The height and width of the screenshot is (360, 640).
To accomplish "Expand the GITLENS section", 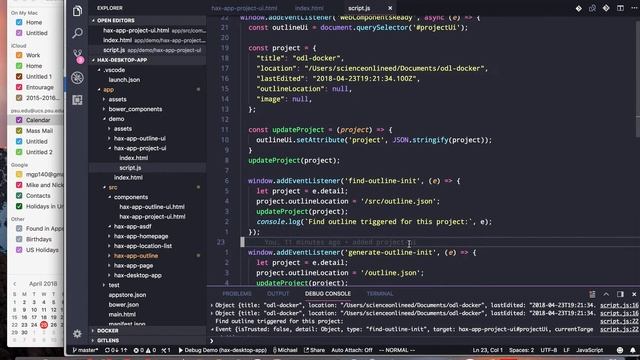I will 147,340.
